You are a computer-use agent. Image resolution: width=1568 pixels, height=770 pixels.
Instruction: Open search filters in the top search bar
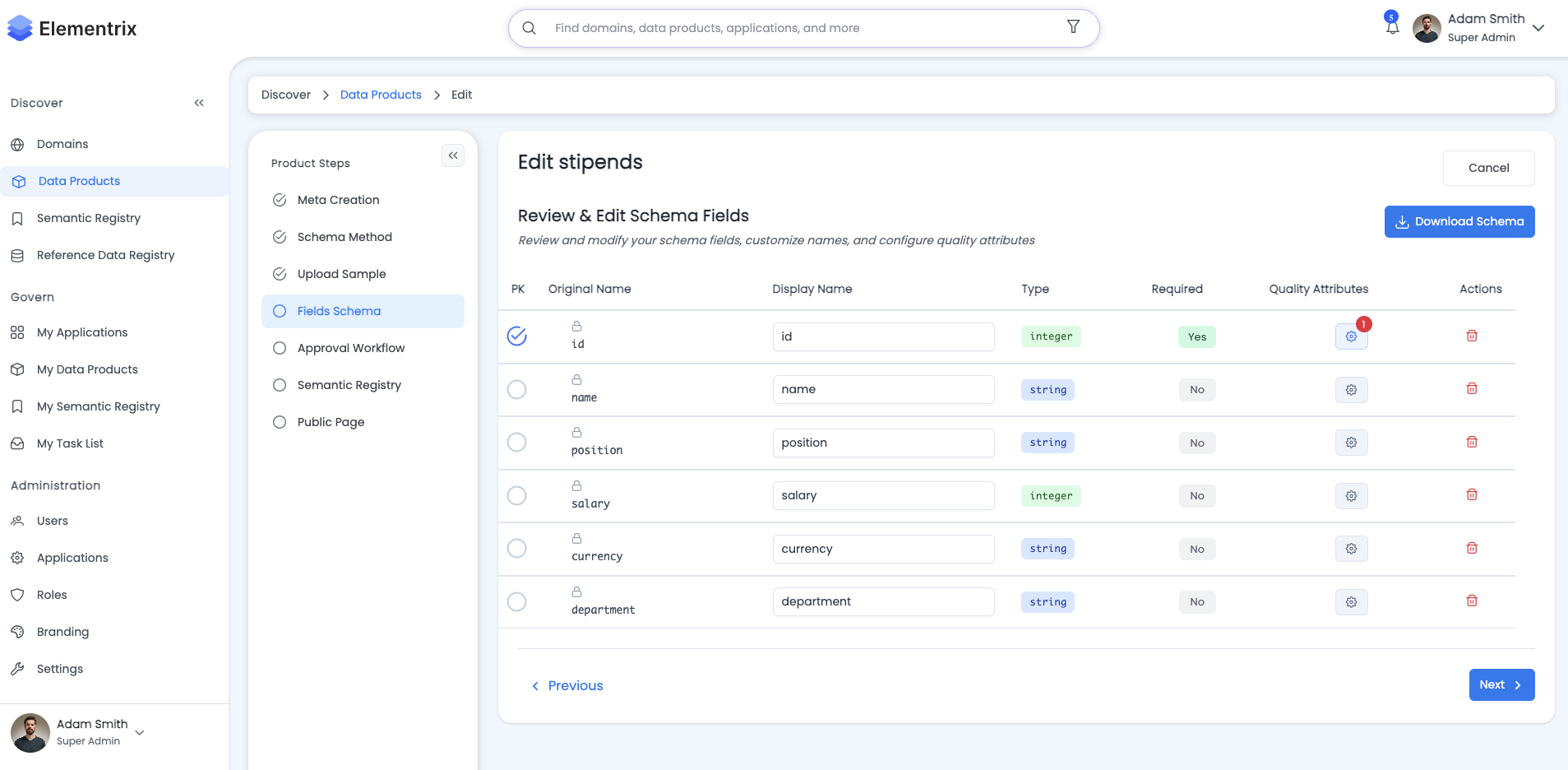pos(1073,27)
